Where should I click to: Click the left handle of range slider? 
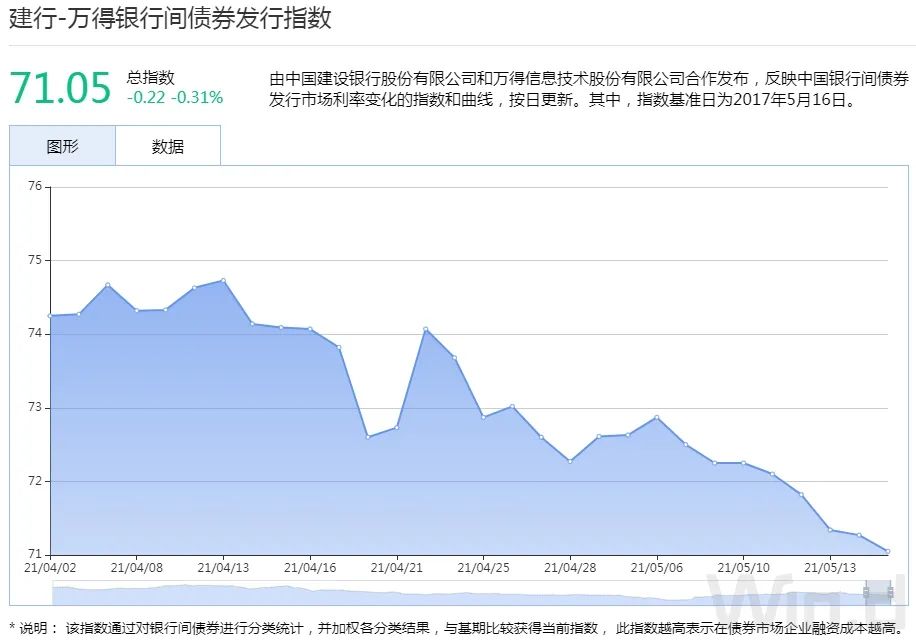coord(866,593)
